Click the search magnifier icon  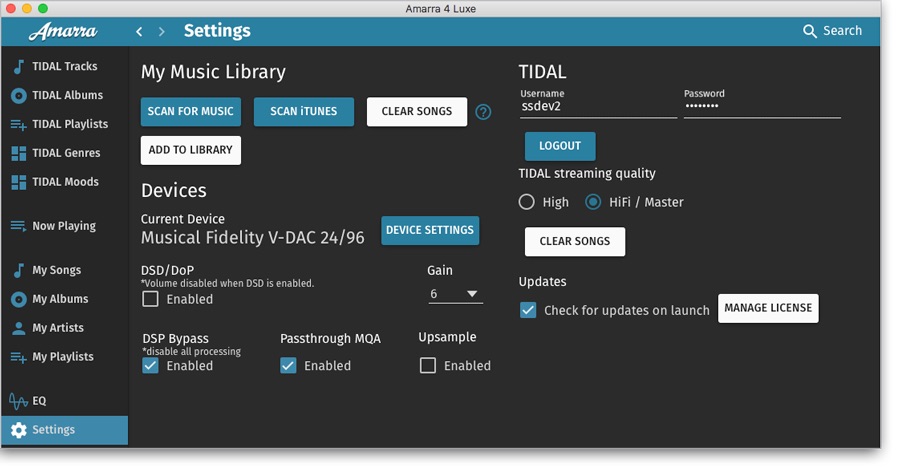coord(810,31)
